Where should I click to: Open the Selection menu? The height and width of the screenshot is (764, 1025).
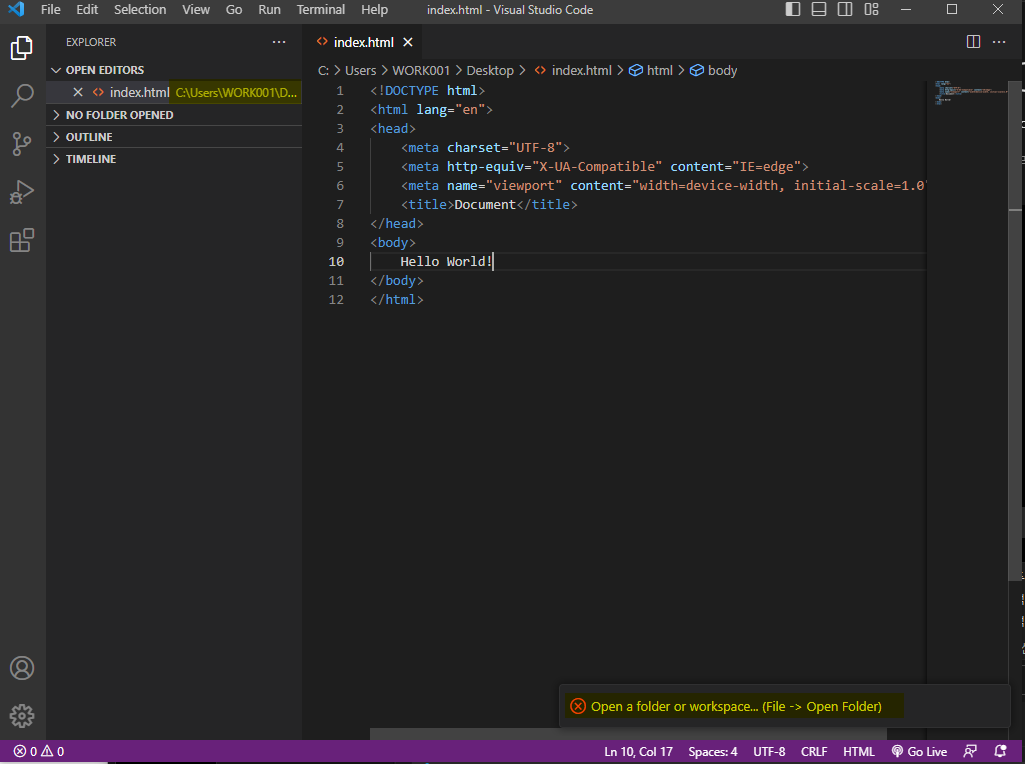[140, 9]
